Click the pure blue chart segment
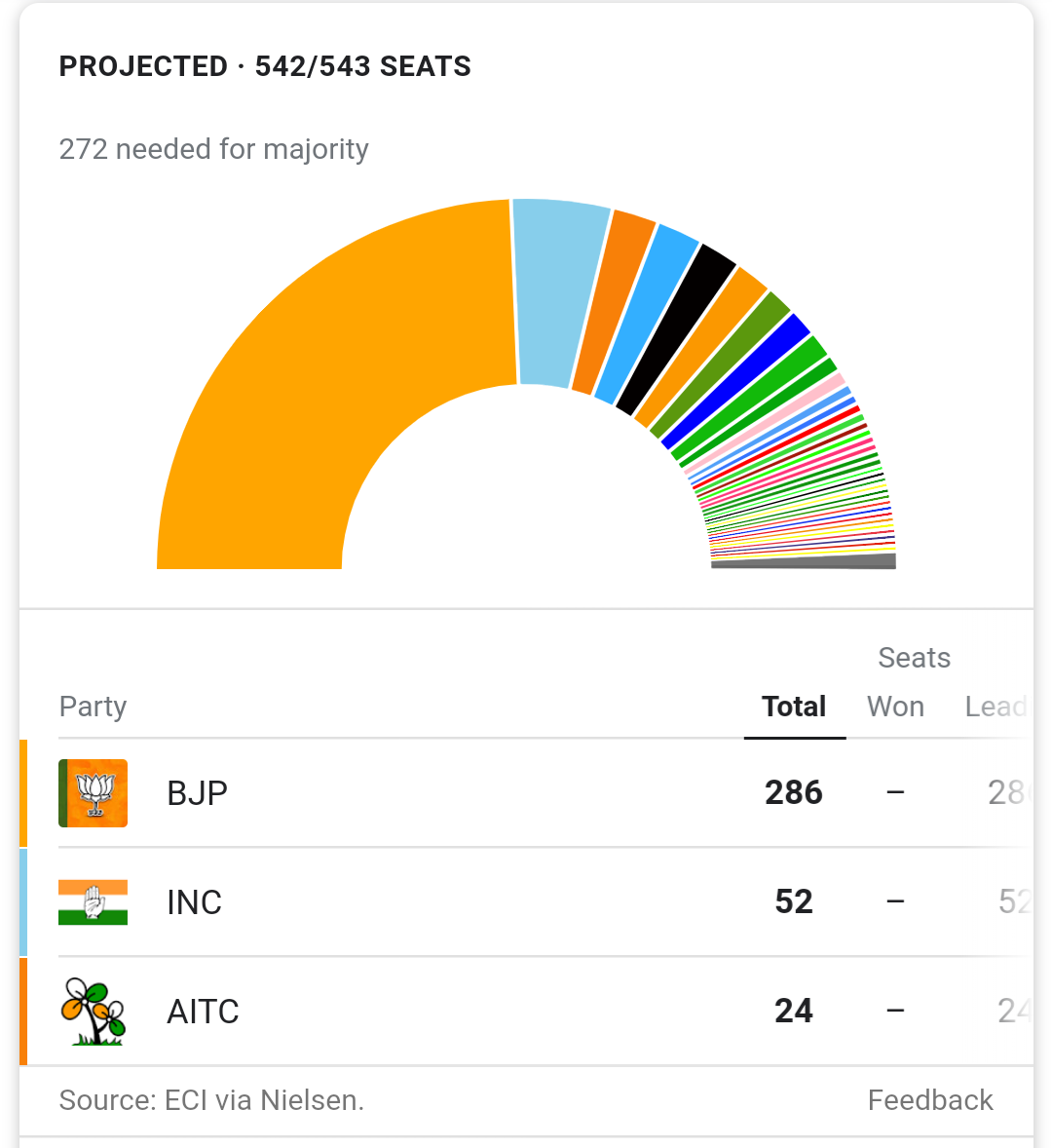 [x=737, y=381]
